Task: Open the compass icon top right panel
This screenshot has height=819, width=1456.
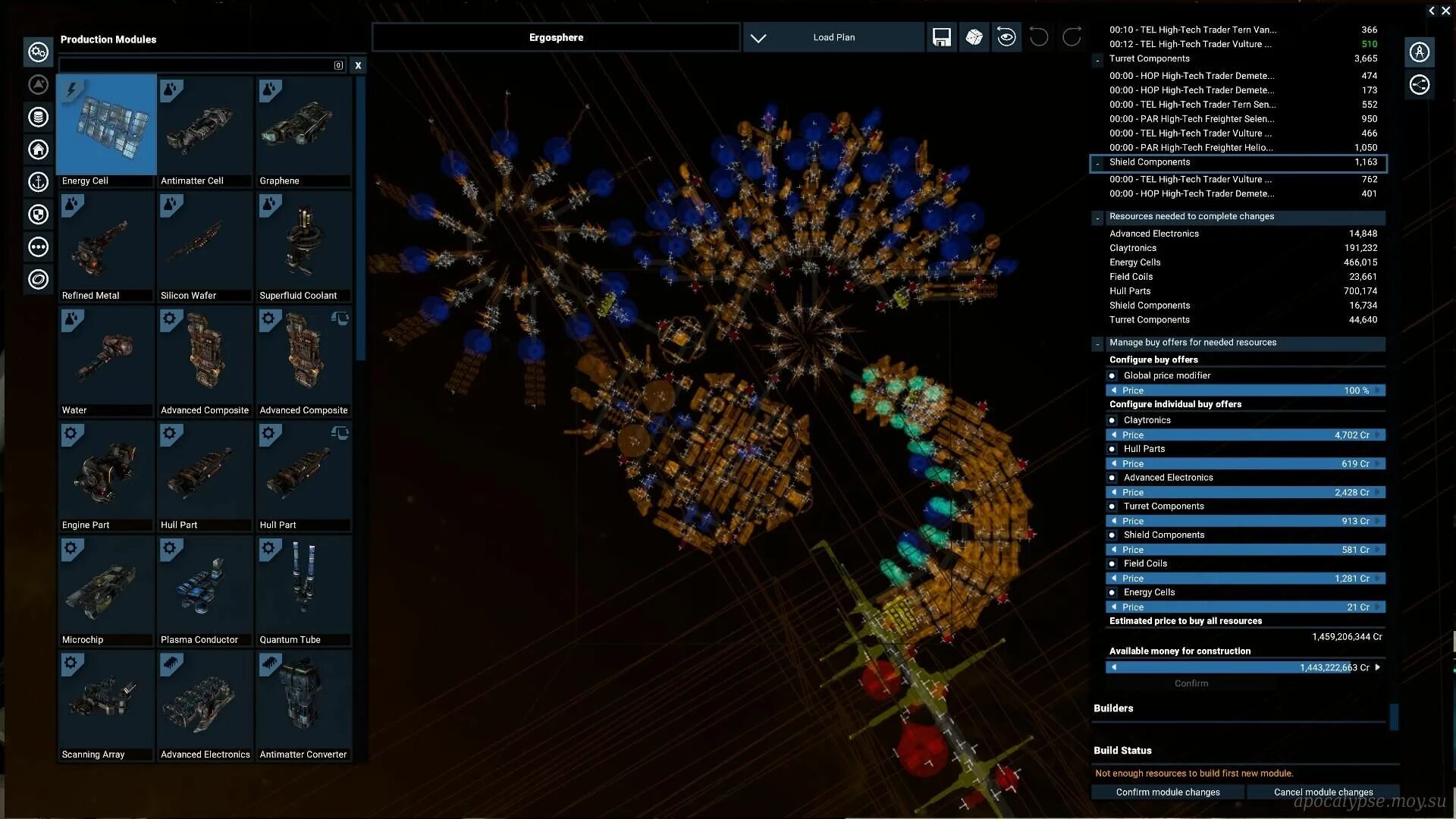Action: (1420, 52)
